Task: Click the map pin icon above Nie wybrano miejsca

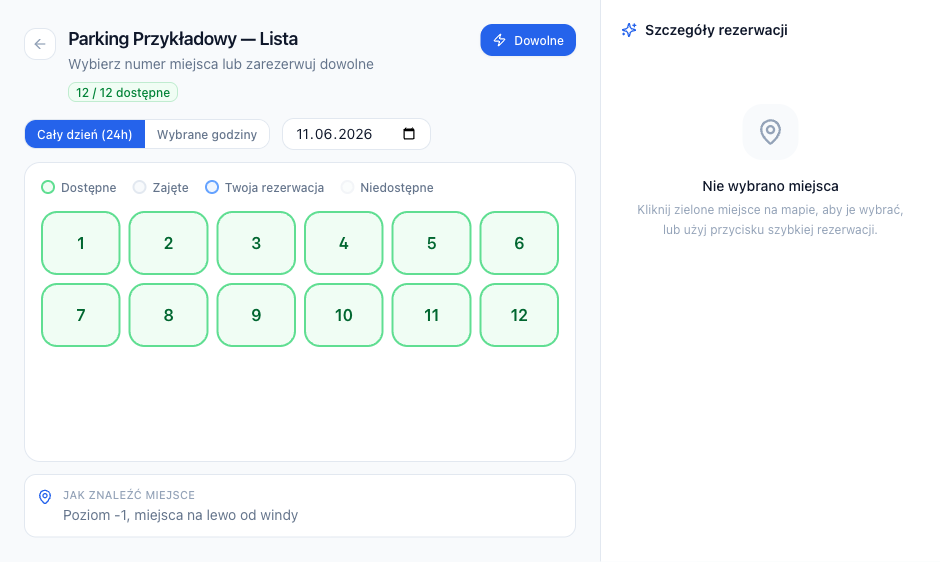Action: [x=770, y=132]
